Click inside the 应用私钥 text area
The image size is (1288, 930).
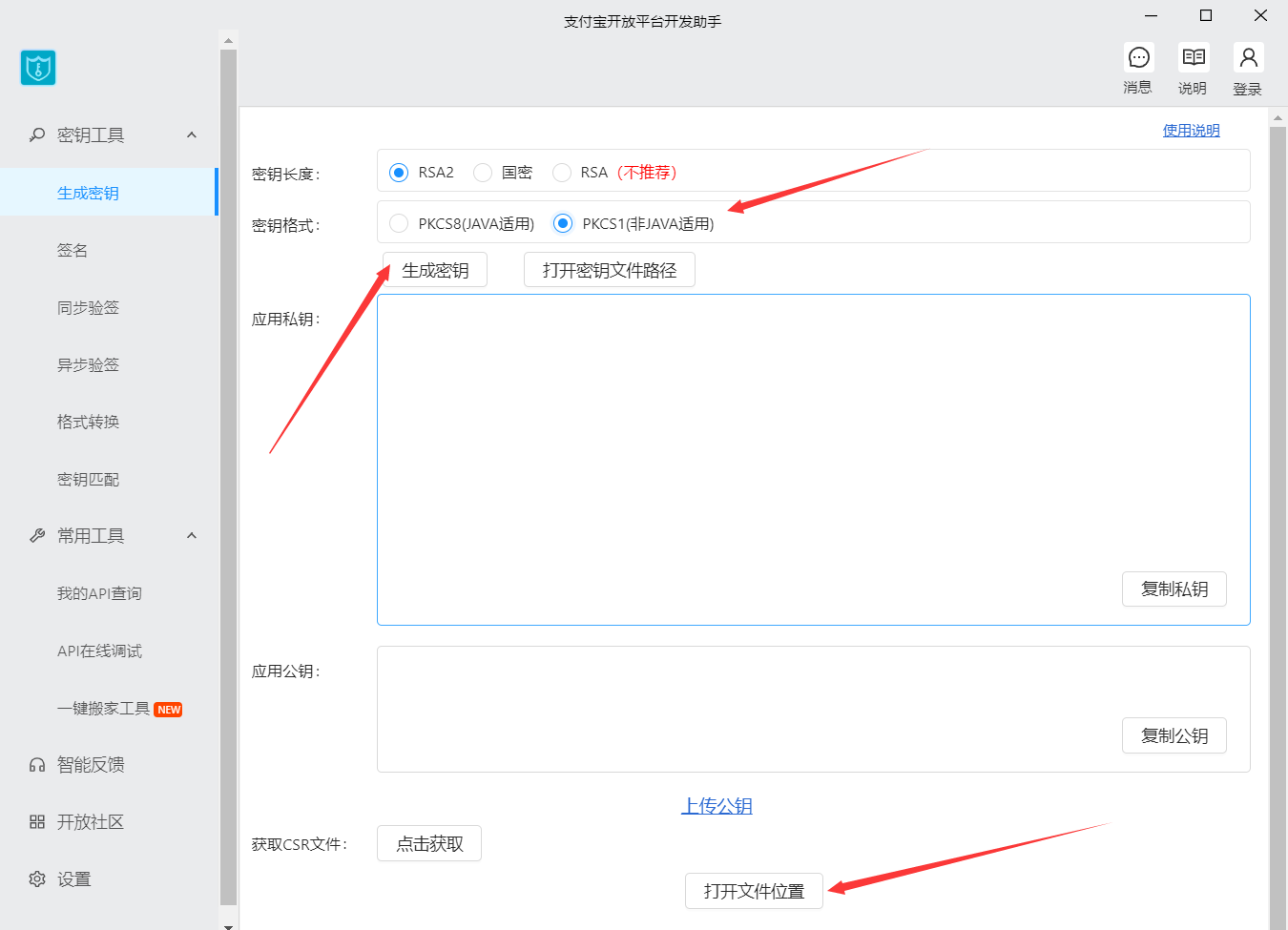[814, 460]
